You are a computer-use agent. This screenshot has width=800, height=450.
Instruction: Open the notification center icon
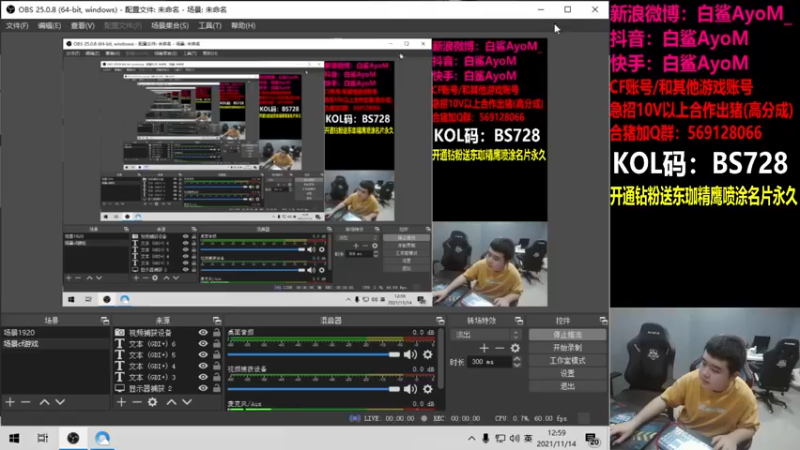coord(592,439)
